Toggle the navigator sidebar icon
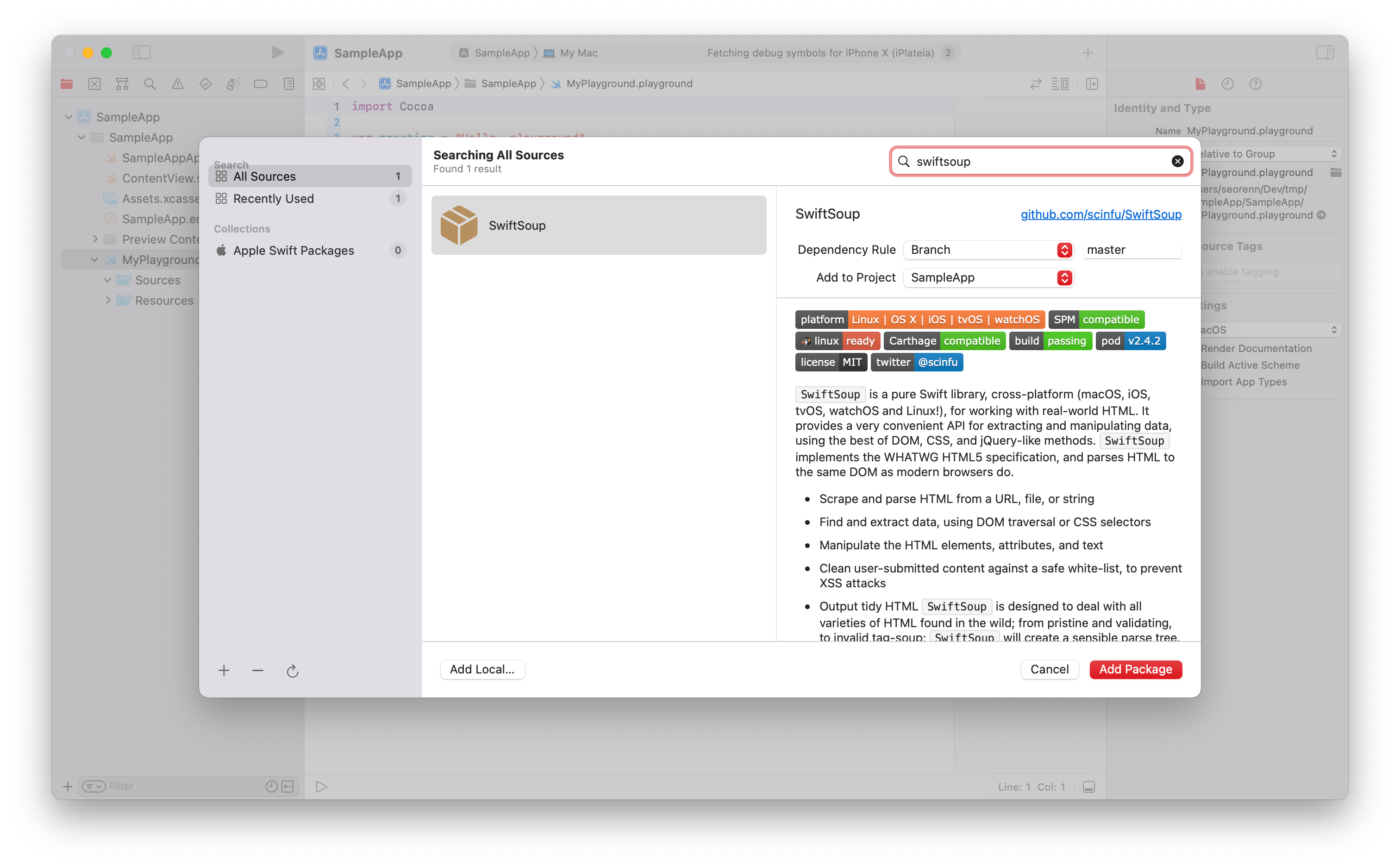The width and height of the screenshot is (1400, 868). coord(142,53)
